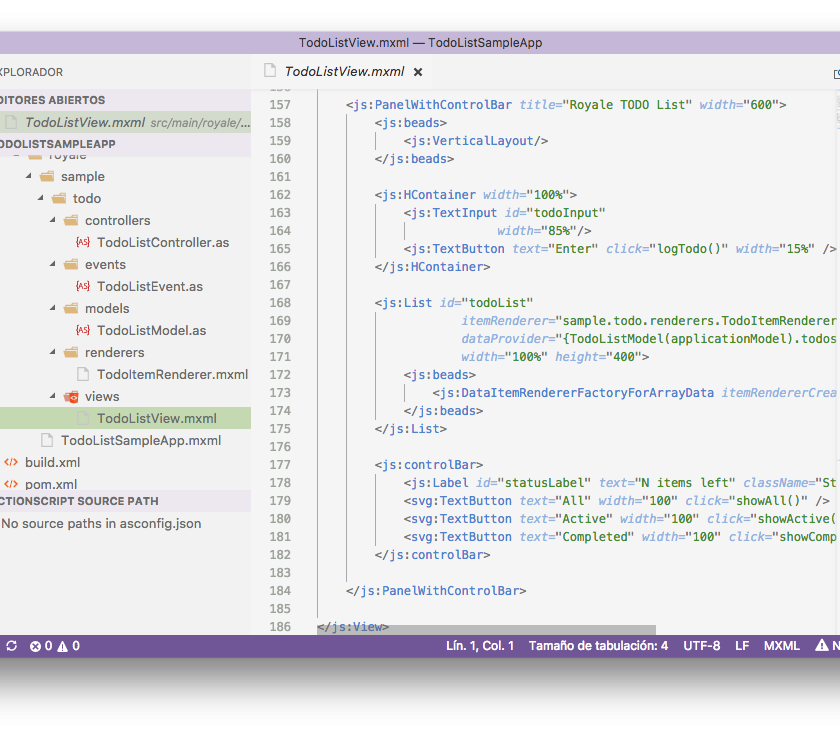840x737 pixels.
Task: Collapse the controllers folder arrow
Action: pos(52,220)
